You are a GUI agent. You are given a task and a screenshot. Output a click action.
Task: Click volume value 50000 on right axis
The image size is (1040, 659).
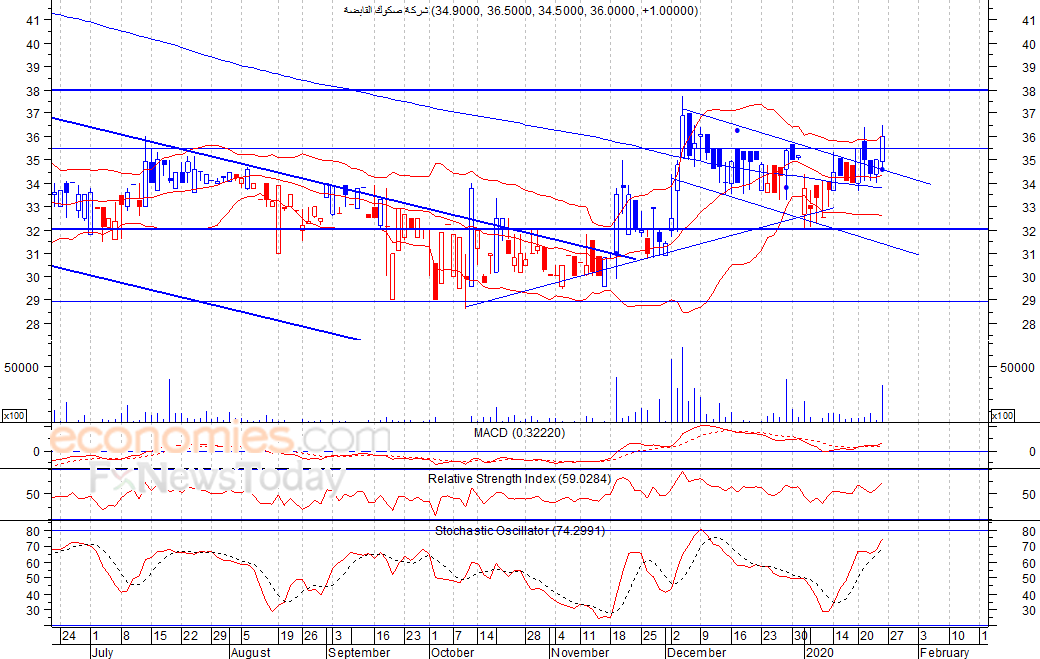[x=1017, y=367]
